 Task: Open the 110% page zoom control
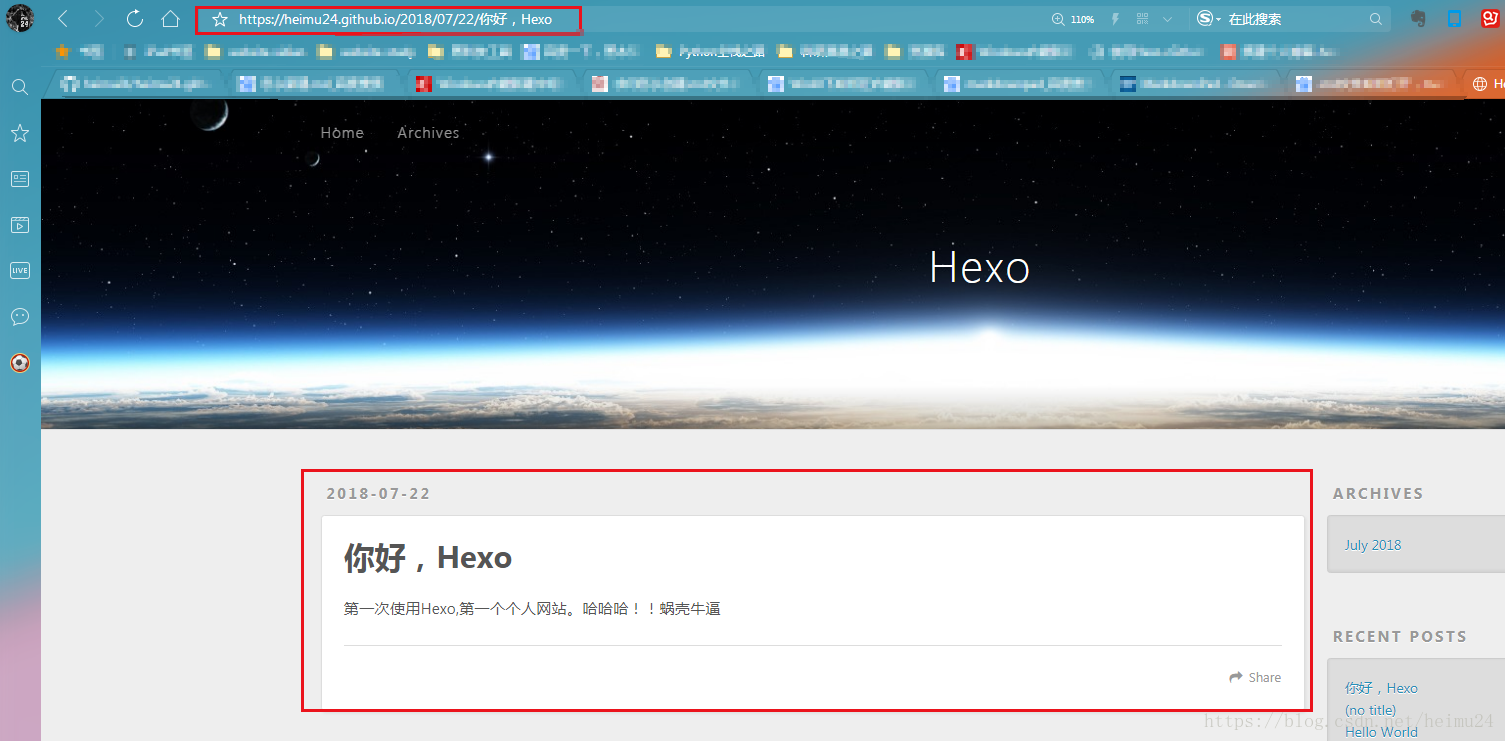point(1073,19)
